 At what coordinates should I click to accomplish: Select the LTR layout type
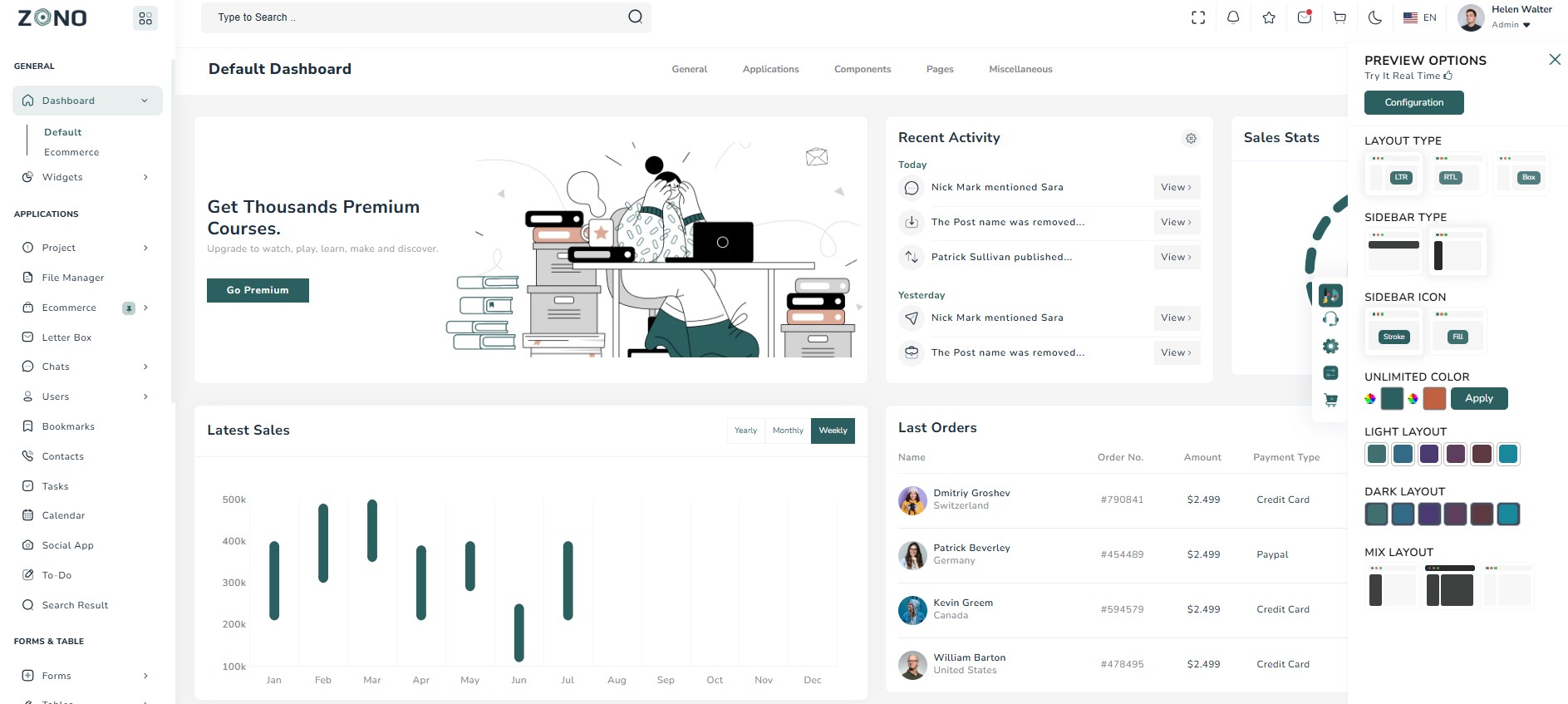click(1394, 173)
